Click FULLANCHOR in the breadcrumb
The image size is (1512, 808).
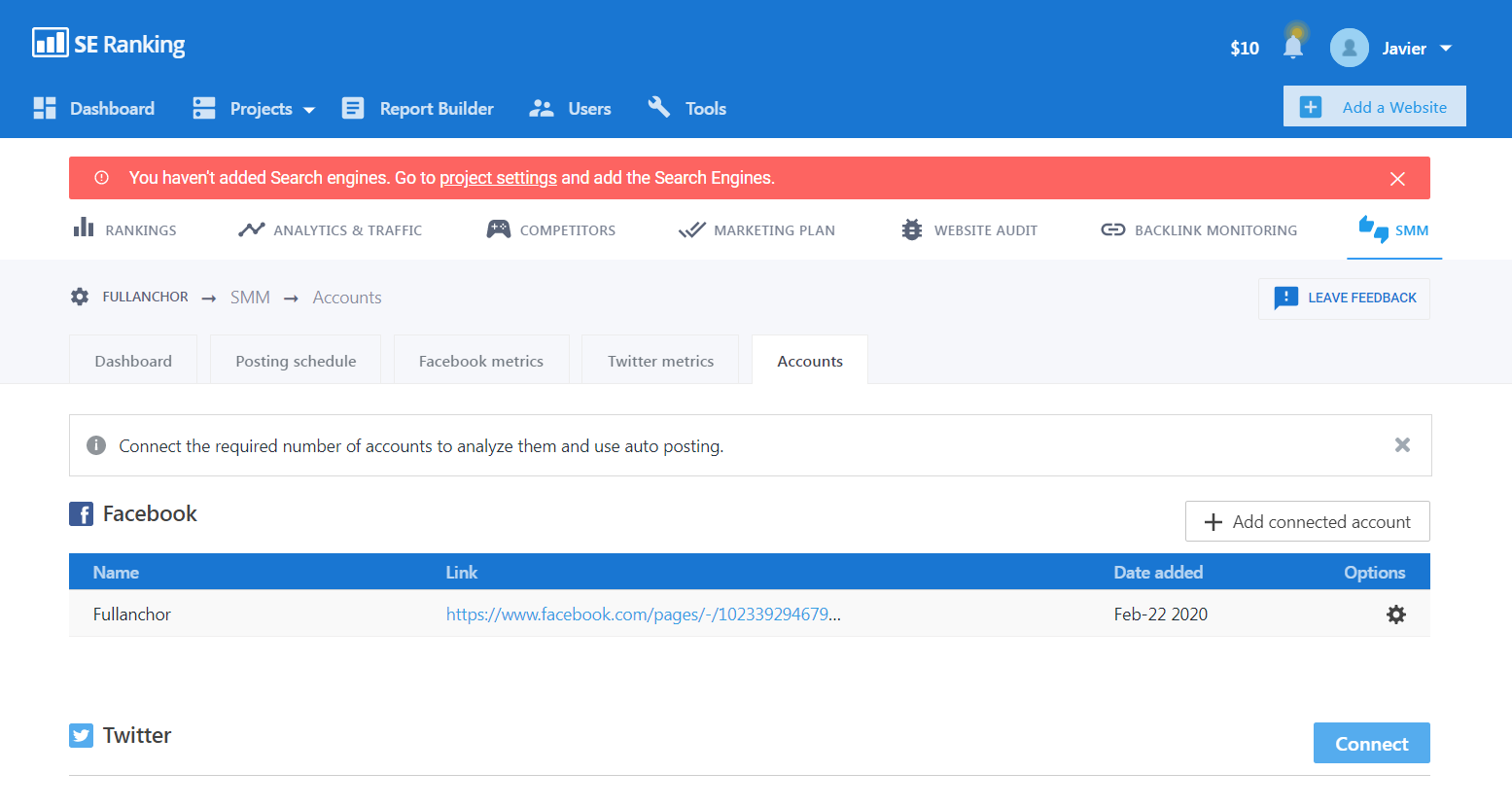146,297
